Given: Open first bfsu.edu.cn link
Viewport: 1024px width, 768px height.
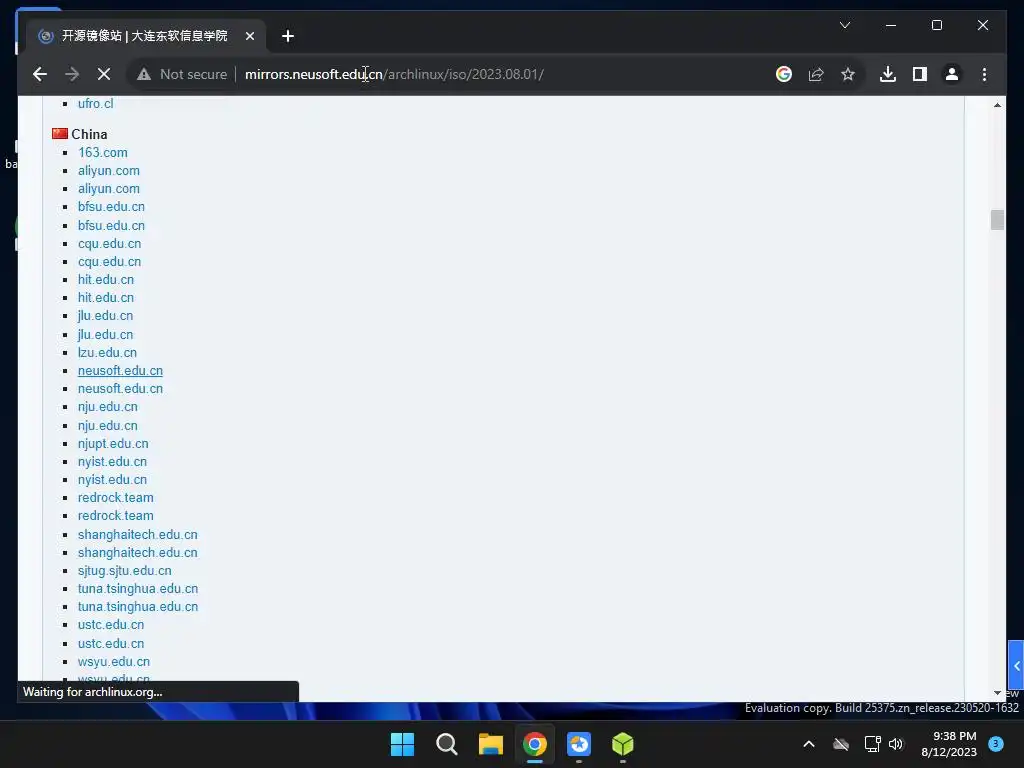Looking at the screenshot, I should click(111, 206).
